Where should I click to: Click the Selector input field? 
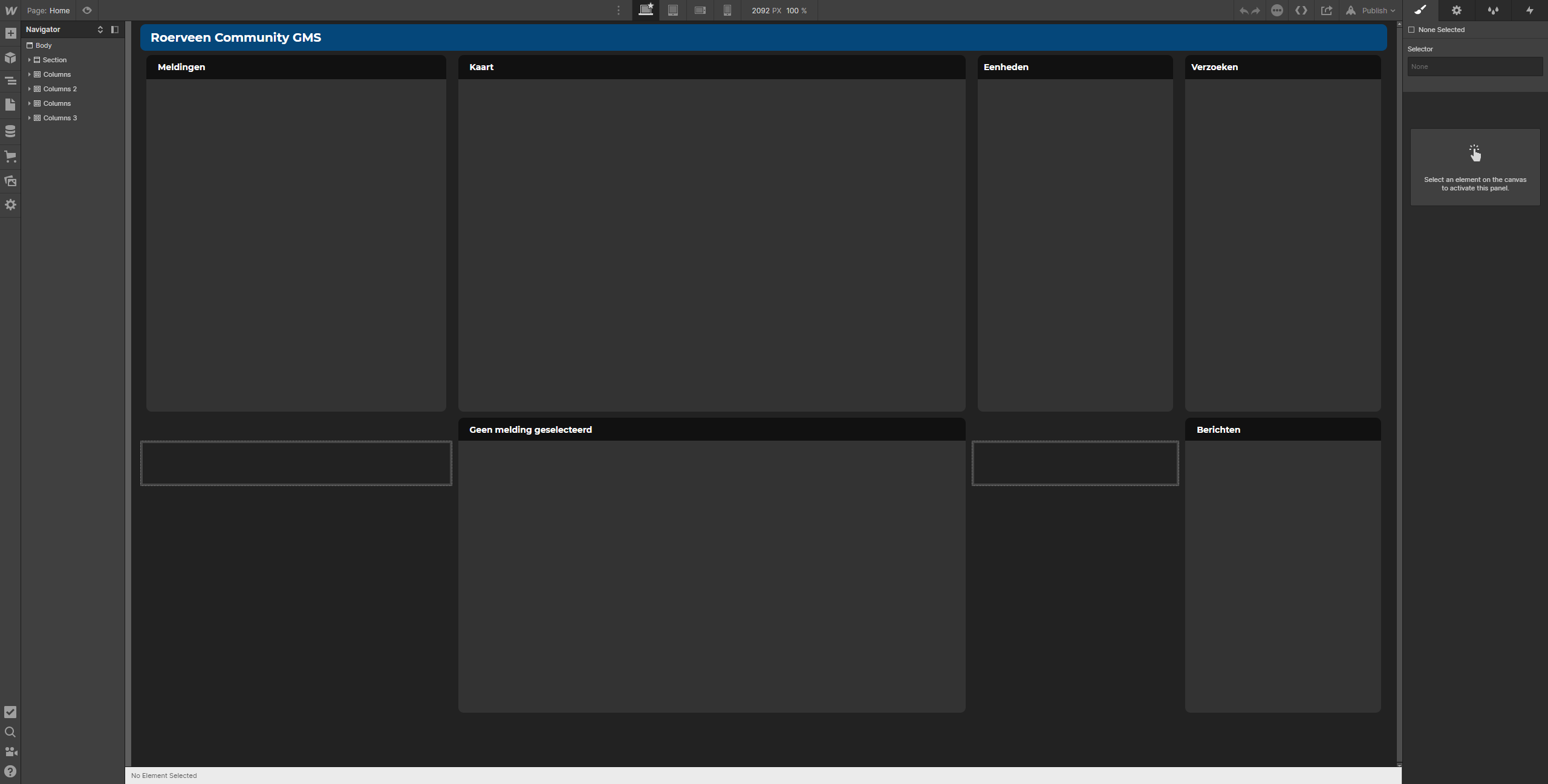(1474, 66)
